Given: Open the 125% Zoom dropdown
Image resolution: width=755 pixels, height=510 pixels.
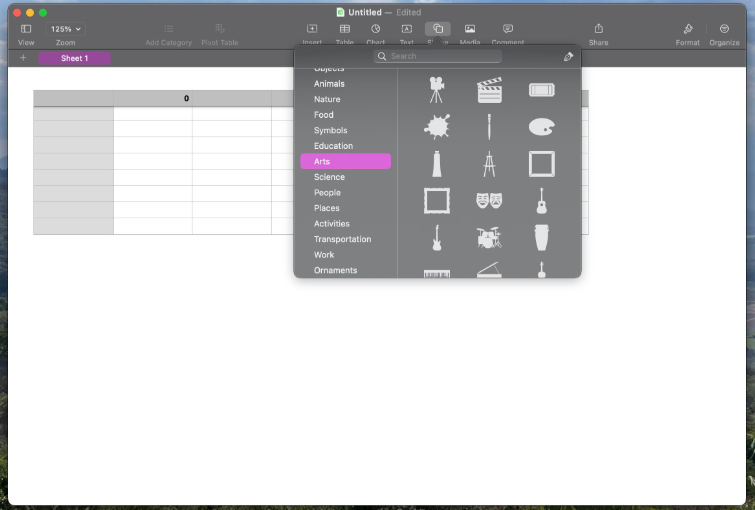Looking at the screenshot, I should pyautogui.click(x=66, y=29).
